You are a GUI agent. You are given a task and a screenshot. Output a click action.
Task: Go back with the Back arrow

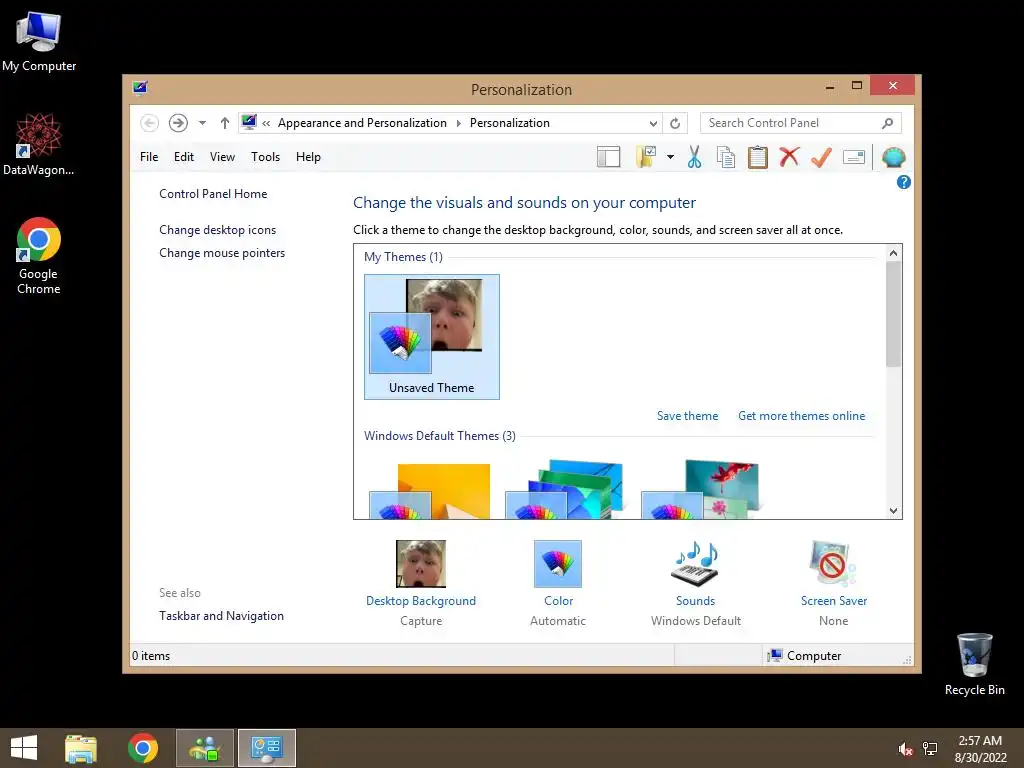pyautogui.click(x=149, y=123)
